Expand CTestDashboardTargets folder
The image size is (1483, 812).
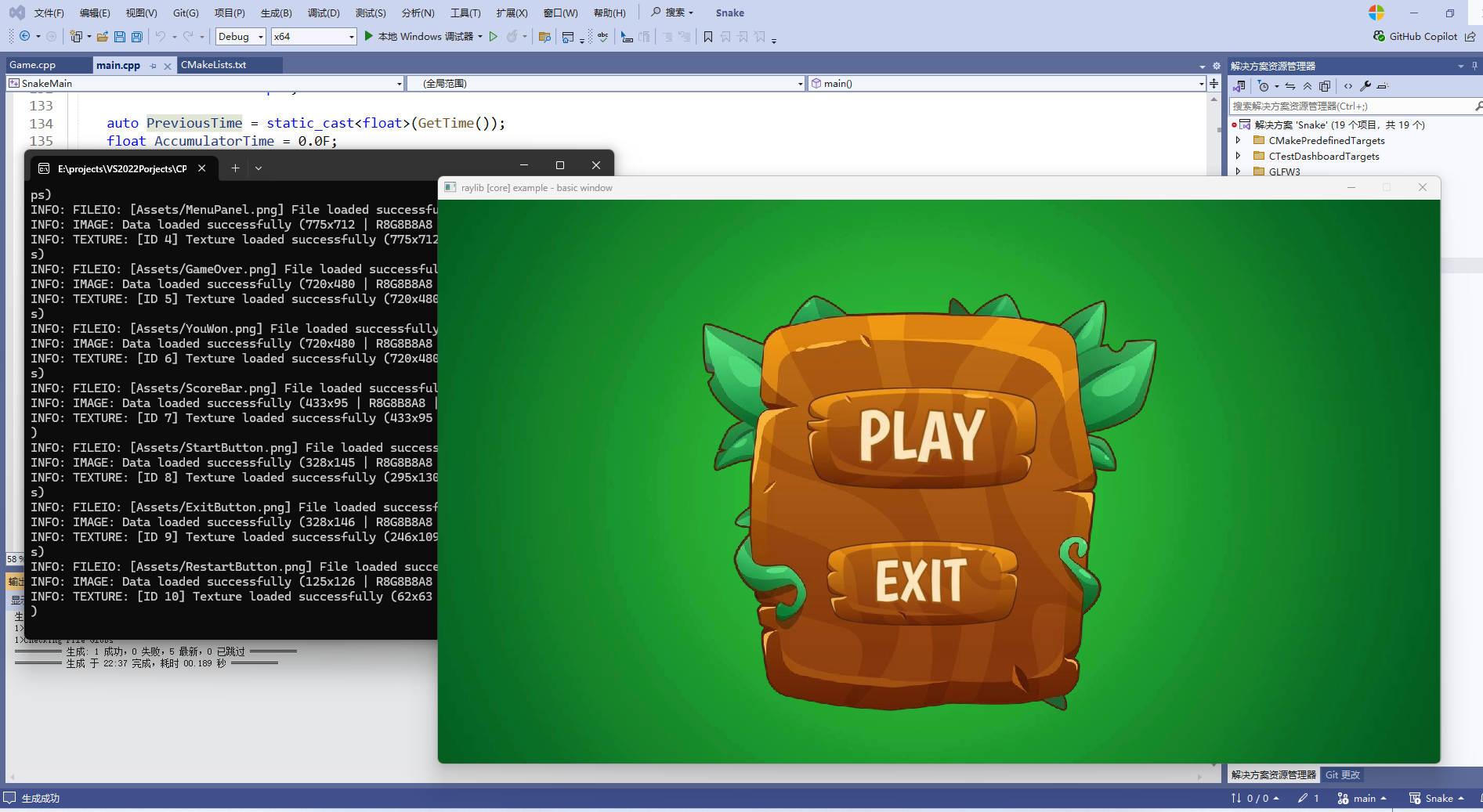click(x=1238, y=156)
